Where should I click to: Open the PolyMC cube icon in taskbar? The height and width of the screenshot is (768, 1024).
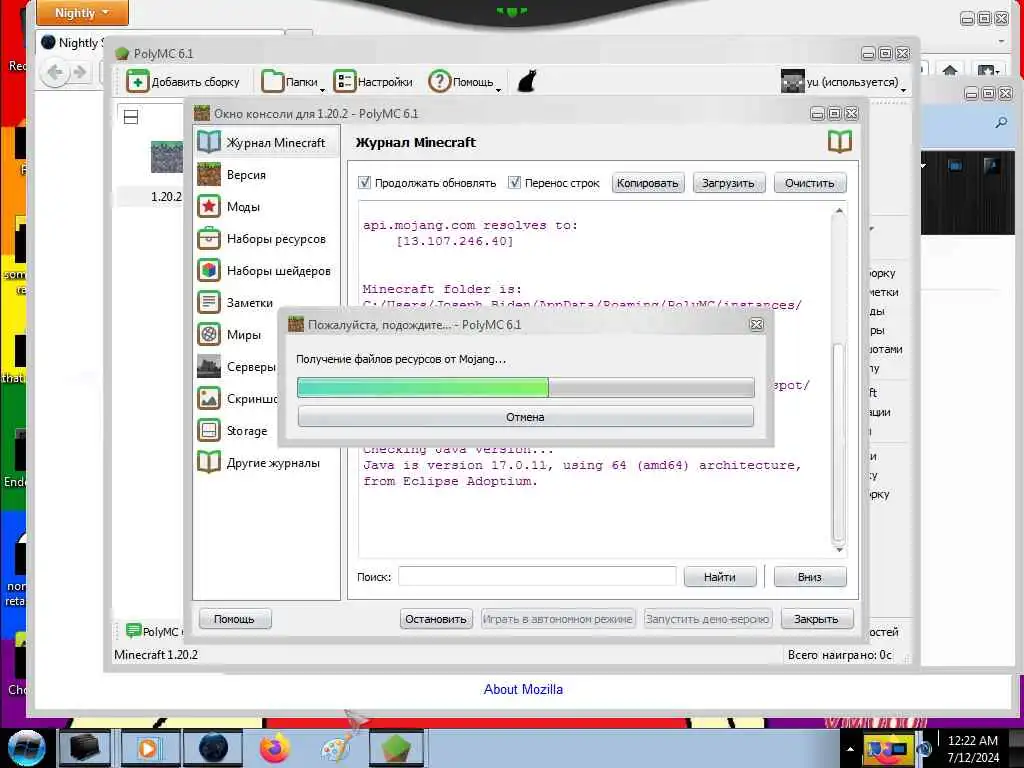(x=396, y=748)
